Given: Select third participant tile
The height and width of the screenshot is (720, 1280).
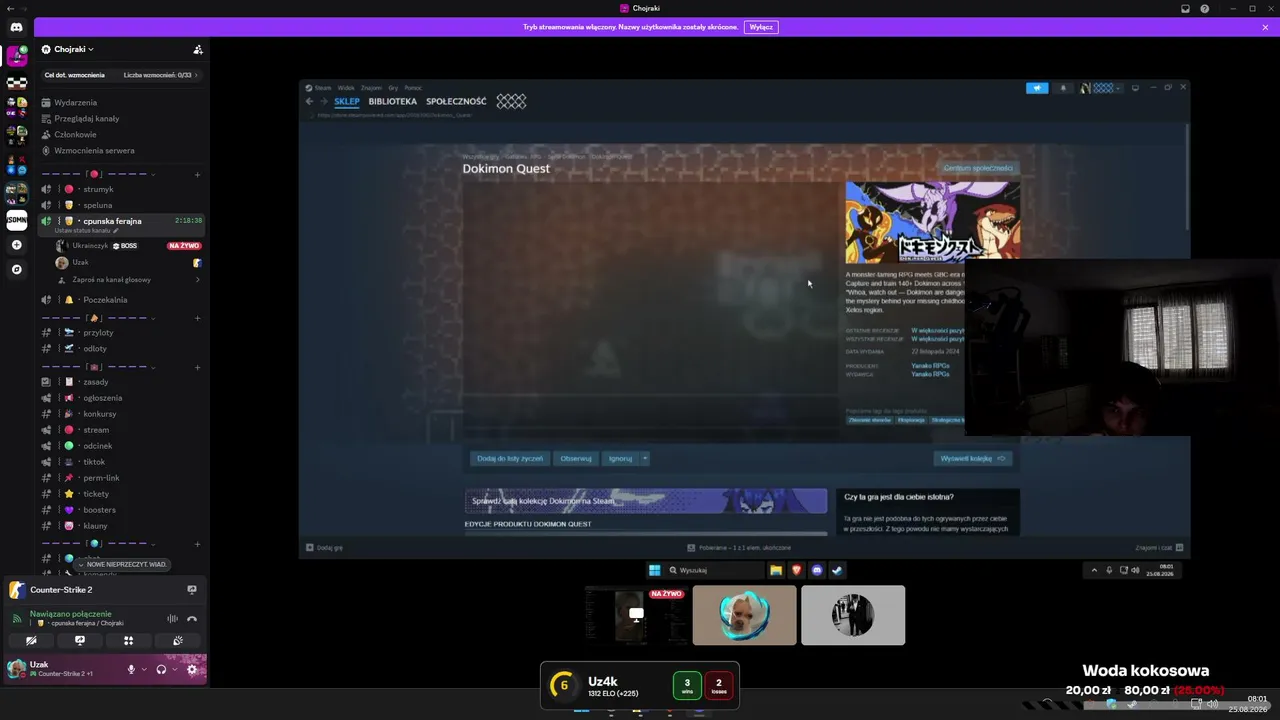Looking at the screenshot, I should click(x=853, y=615).
